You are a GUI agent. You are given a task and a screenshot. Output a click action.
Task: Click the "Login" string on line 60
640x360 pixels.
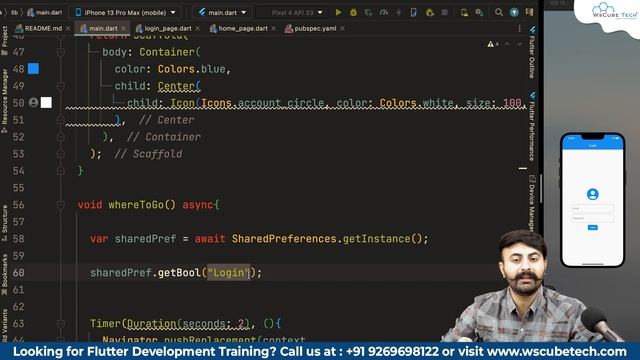click(x=229, y=272)
